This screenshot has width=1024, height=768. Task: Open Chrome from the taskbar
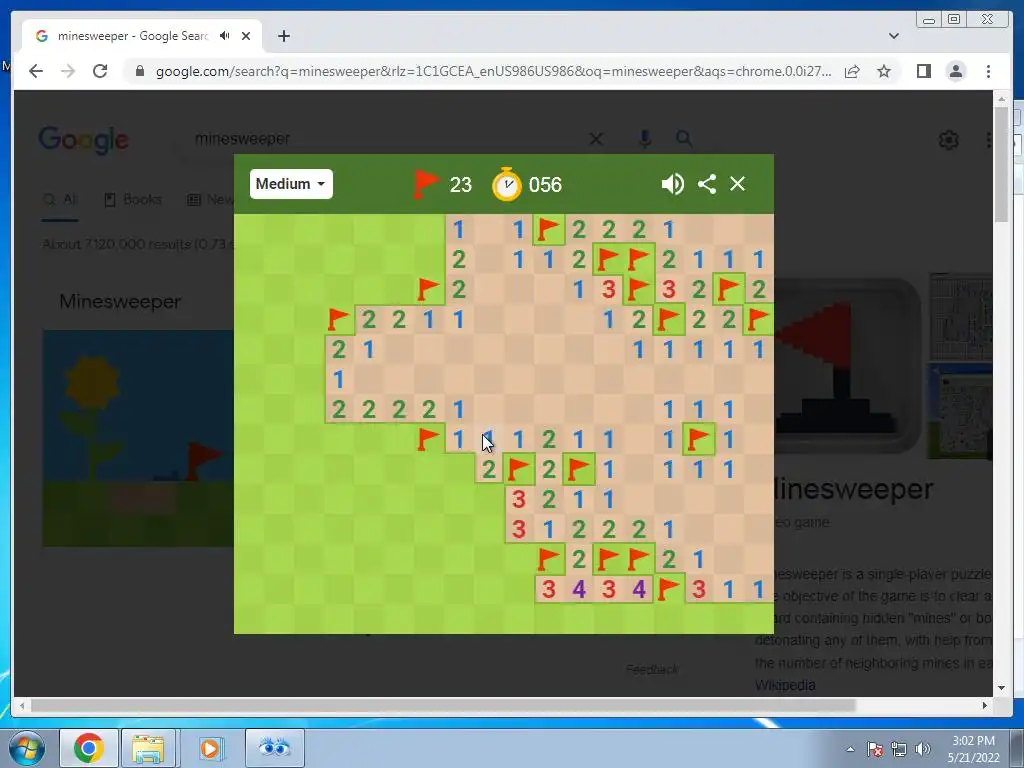point(89,748)
